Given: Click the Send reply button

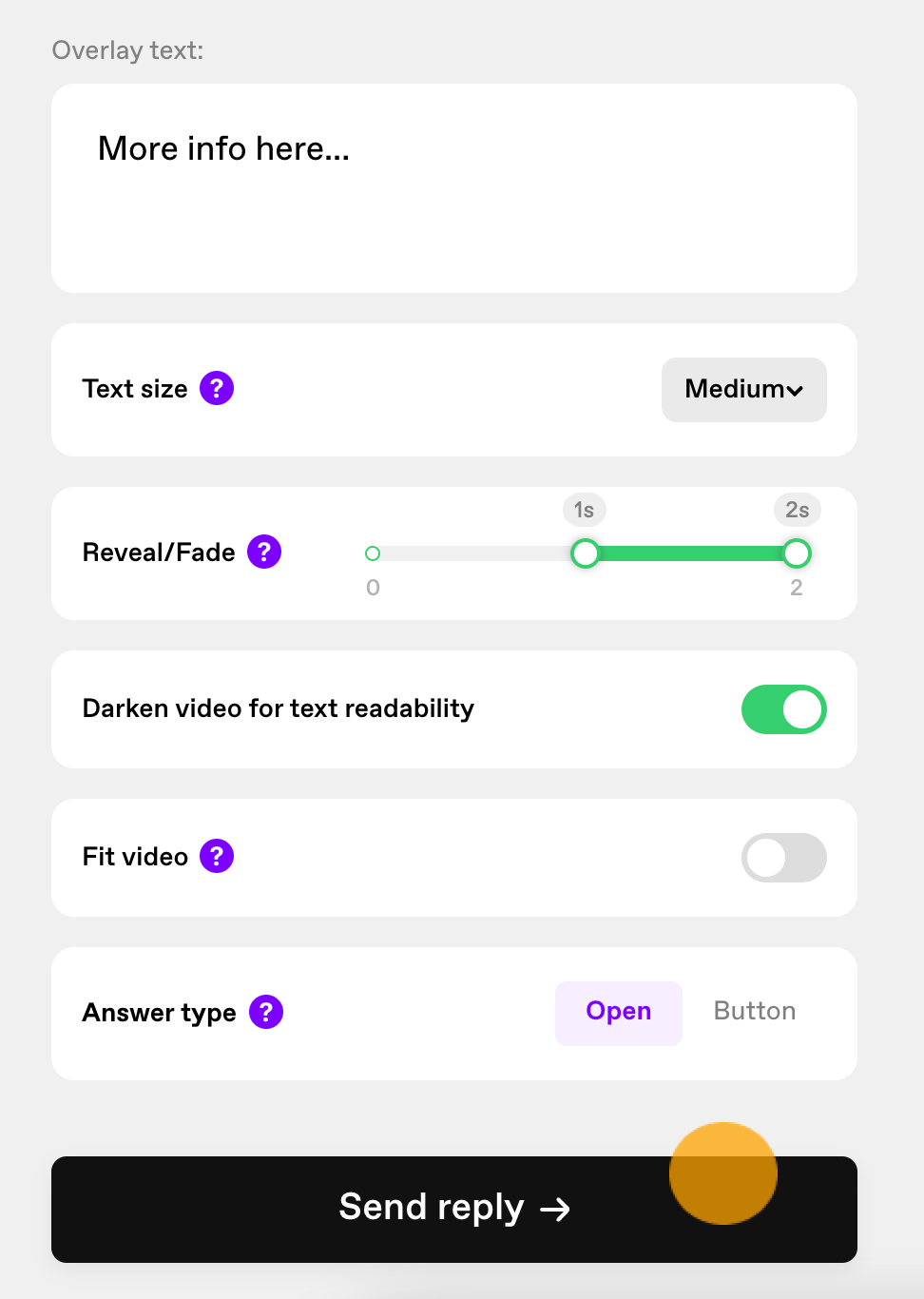Looking at the screenshot, I should coord(454,1210).
